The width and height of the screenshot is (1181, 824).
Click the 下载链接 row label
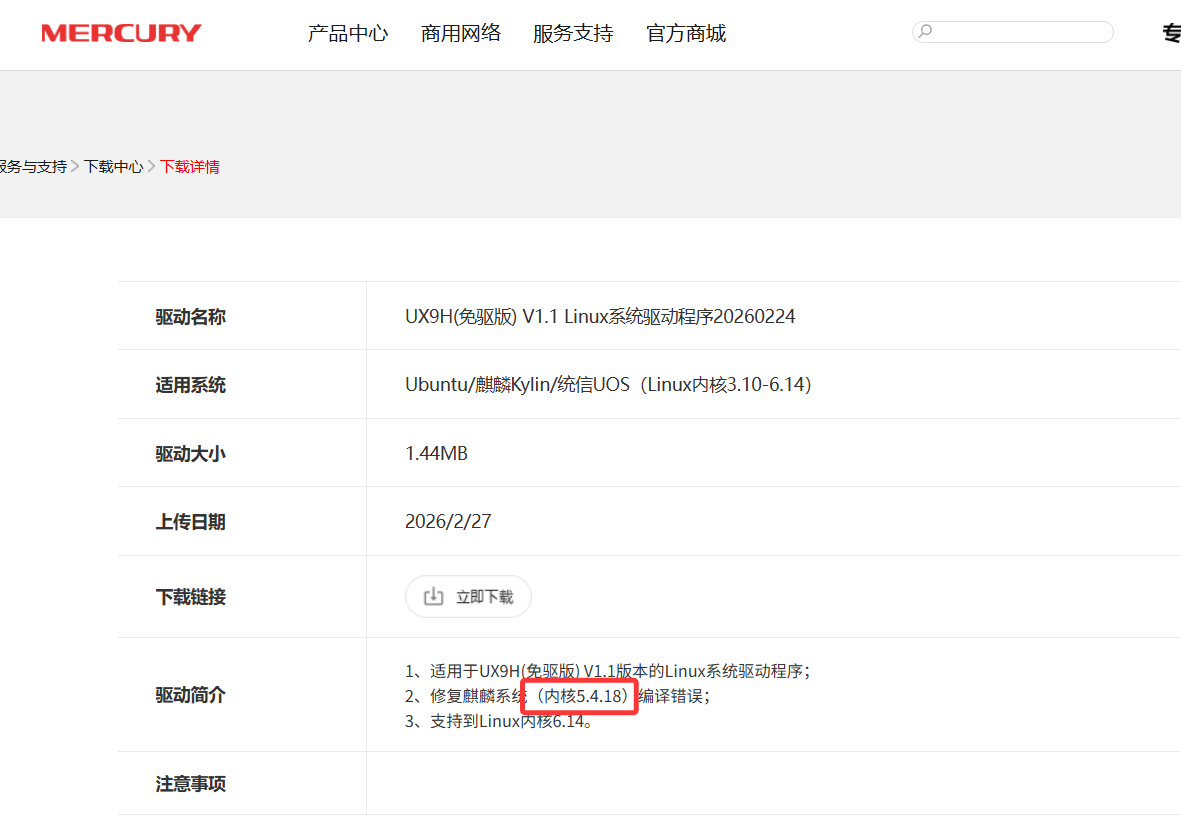pyautogui.click(x=190, y=597)
